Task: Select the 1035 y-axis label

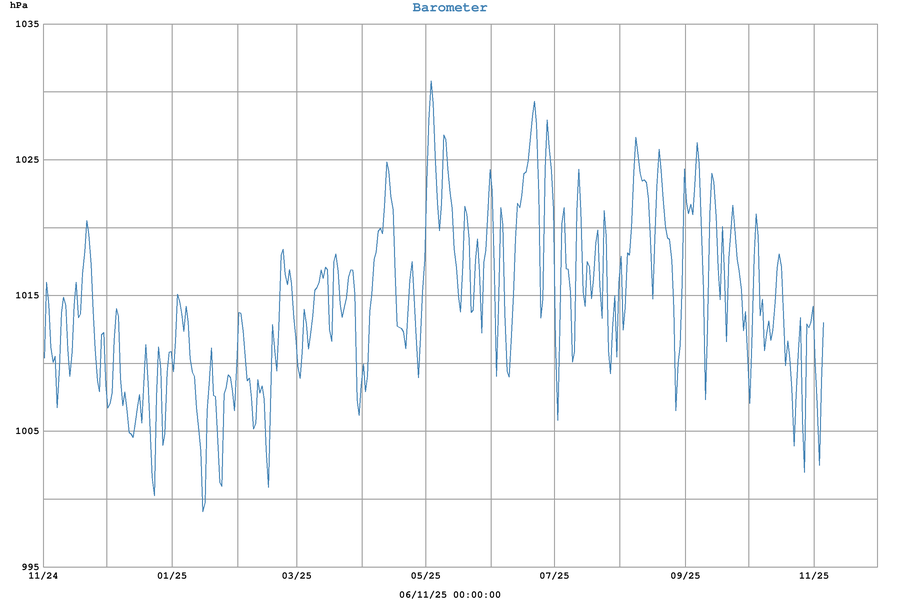Action: point(26,24)
